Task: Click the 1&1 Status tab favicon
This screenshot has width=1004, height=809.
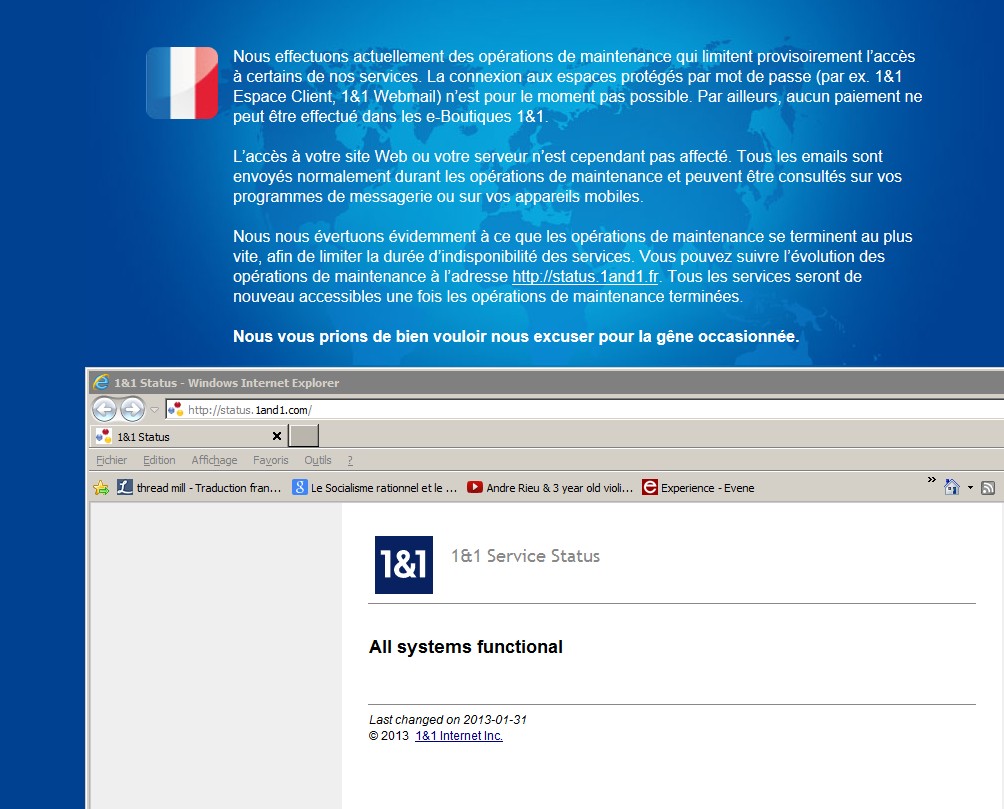Action: (103, 436)
